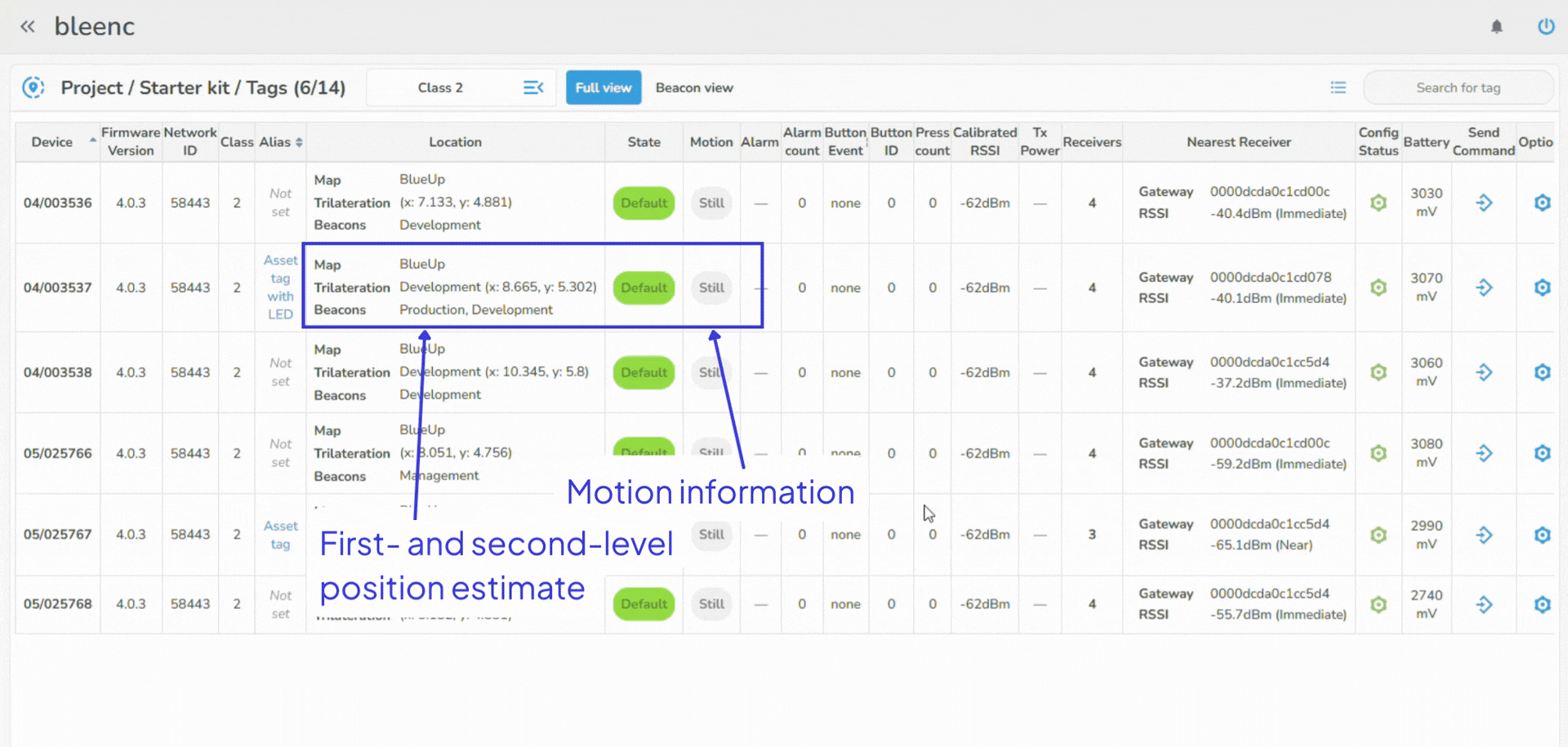
Task: Send command to device 05/025767
Action: pos(1485,535)
